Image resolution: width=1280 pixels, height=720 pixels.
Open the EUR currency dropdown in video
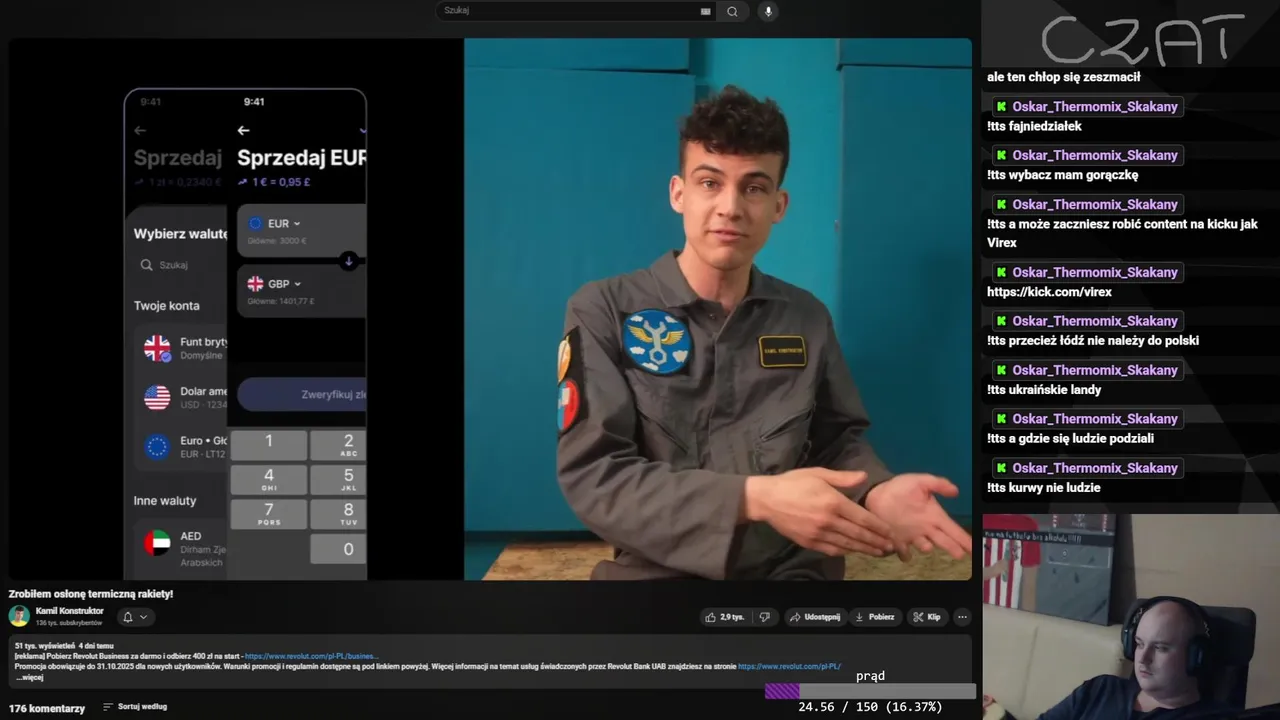276,224
